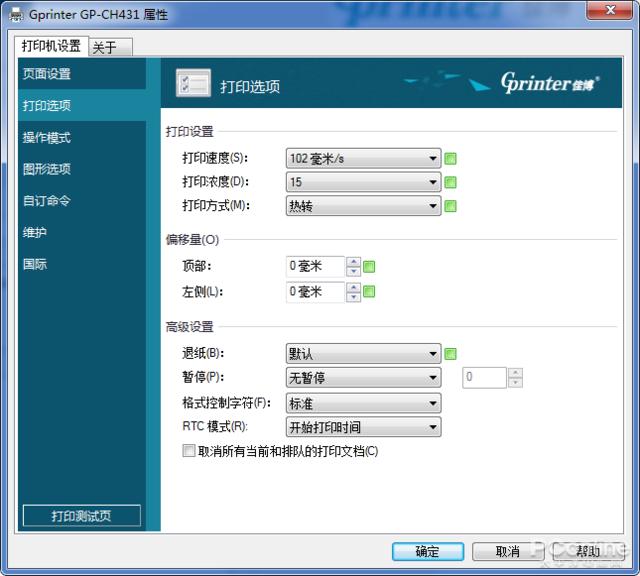This screenshot has width=640, height=576.
Task: Increase the 顶部 offset with up arrow
Action: 353,262
